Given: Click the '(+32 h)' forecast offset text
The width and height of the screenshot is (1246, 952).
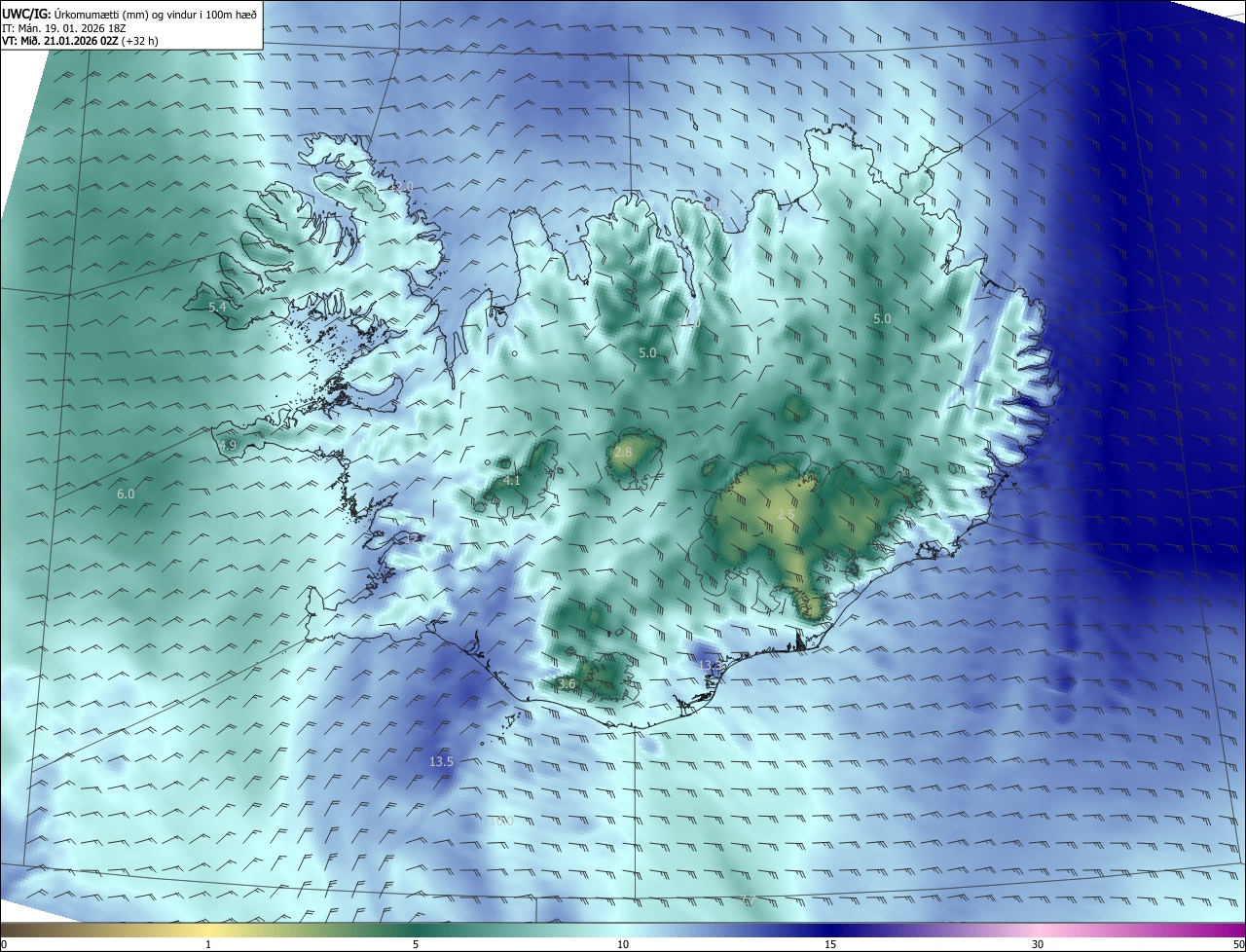Looking at the screenshot, I should tap(141, 42).
